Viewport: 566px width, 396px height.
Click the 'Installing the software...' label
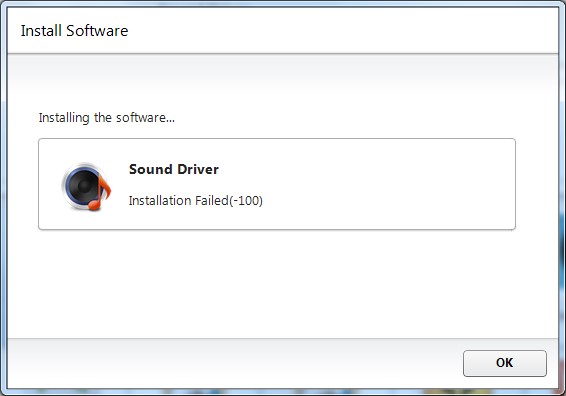tap(107, 118)
